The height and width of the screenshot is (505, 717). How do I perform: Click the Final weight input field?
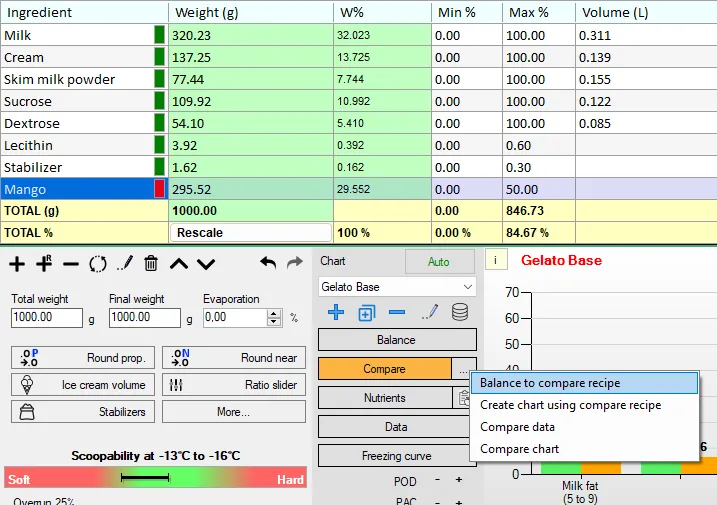coord(144,317)
